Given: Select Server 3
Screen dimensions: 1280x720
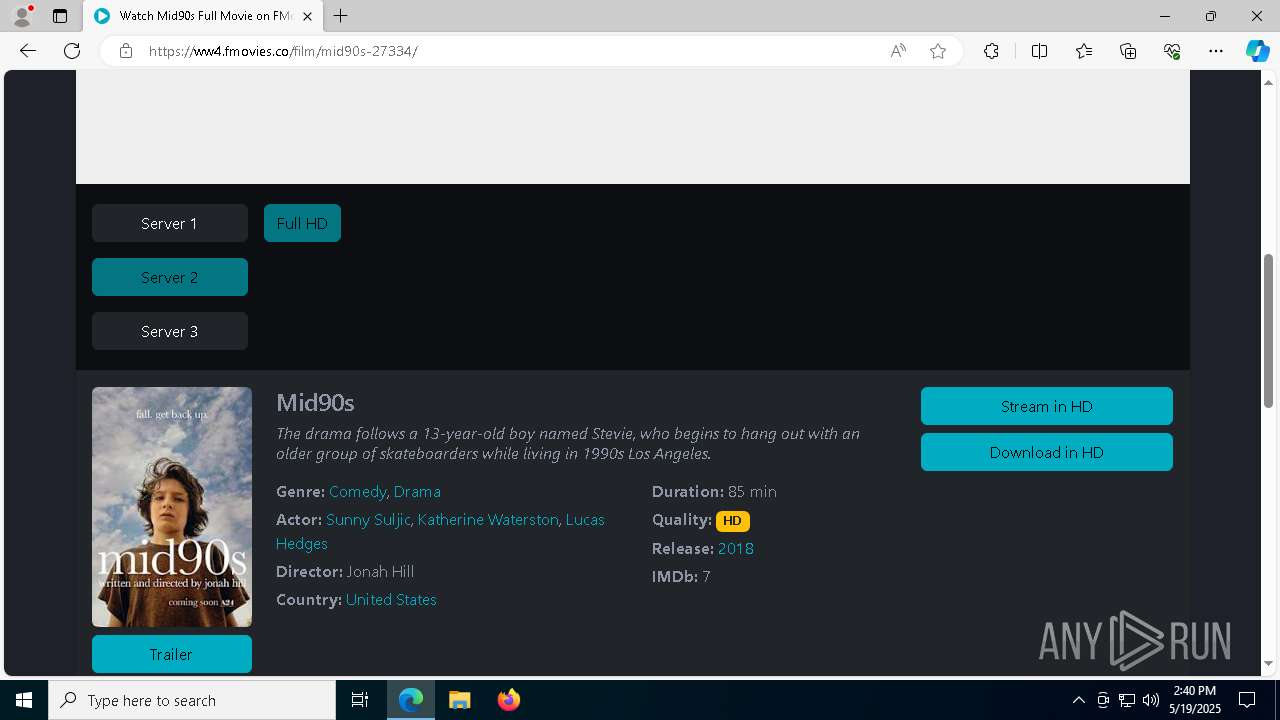Looking at the screenshot, I should click(x=170, y=331).
